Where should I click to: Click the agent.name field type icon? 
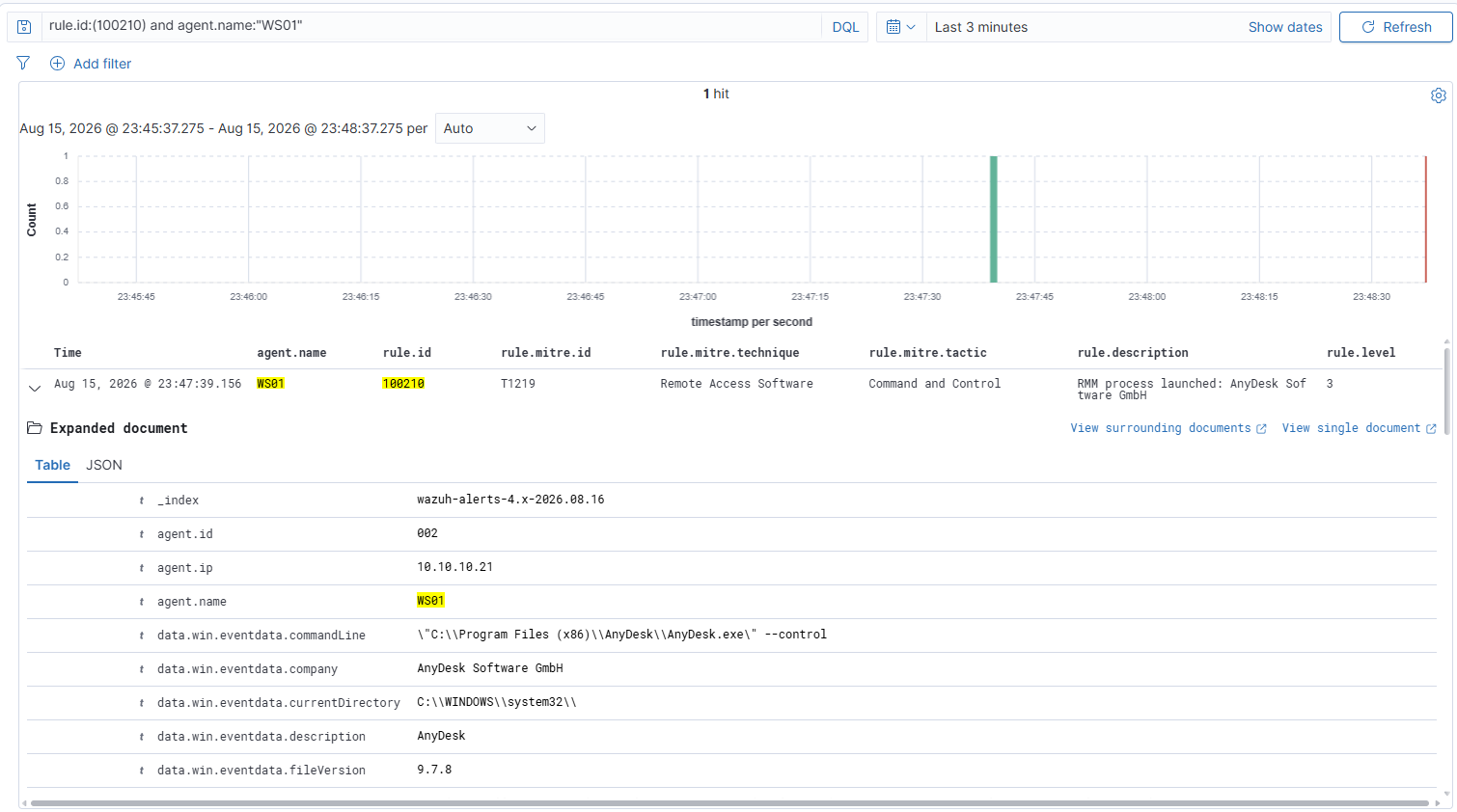tap(142, 602)
